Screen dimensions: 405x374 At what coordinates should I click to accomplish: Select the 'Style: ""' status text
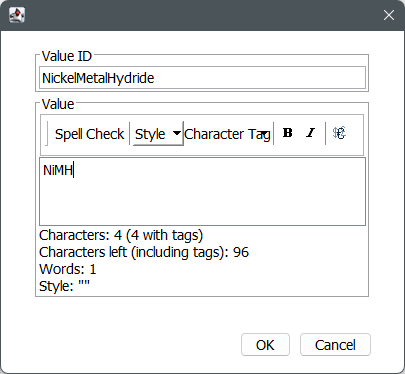click(65, 286)
